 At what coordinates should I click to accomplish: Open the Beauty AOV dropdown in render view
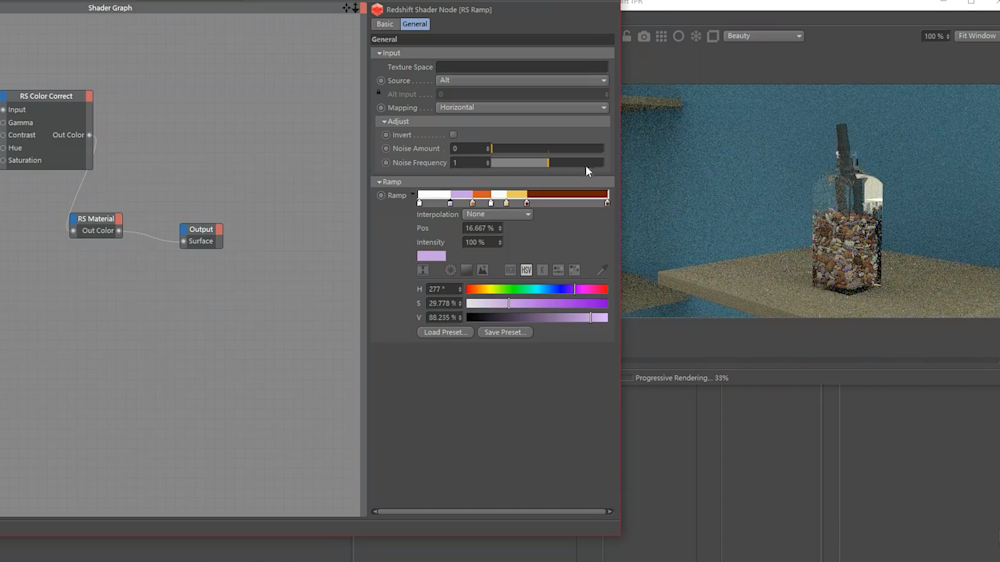[x=763, y=36]
